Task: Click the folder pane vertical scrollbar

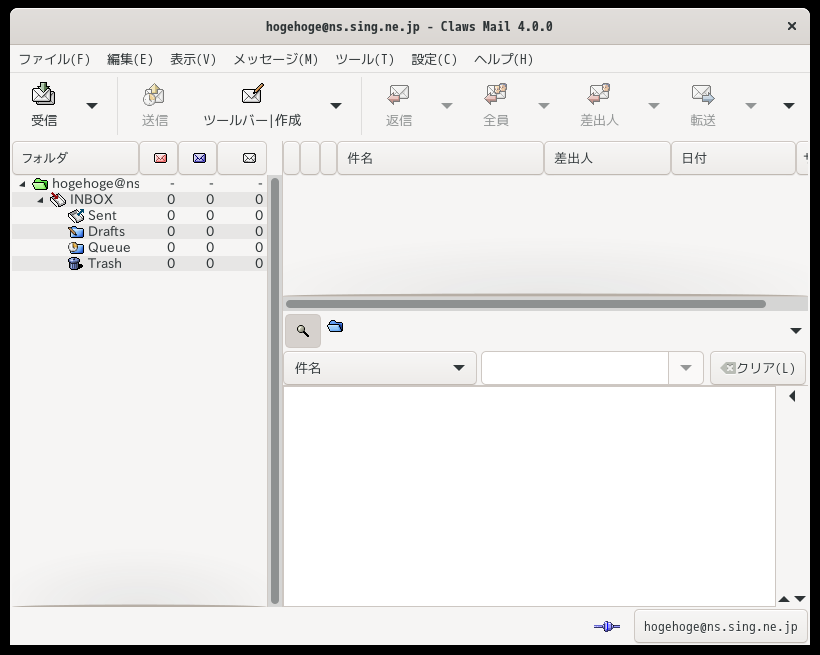Action: pos(275,391)
